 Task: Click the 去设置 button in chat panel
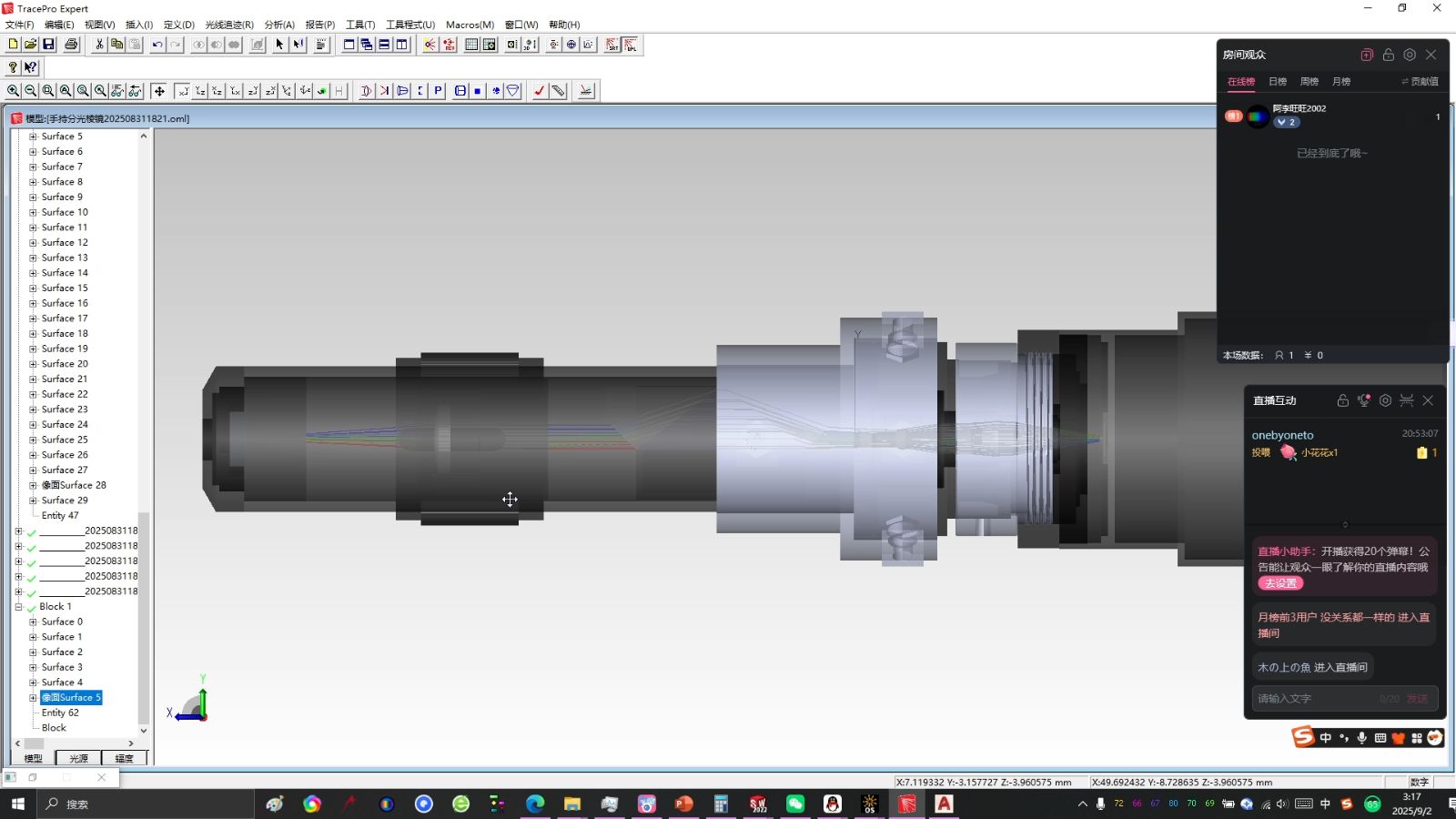pyautogui.click(x=1280, y=583)
